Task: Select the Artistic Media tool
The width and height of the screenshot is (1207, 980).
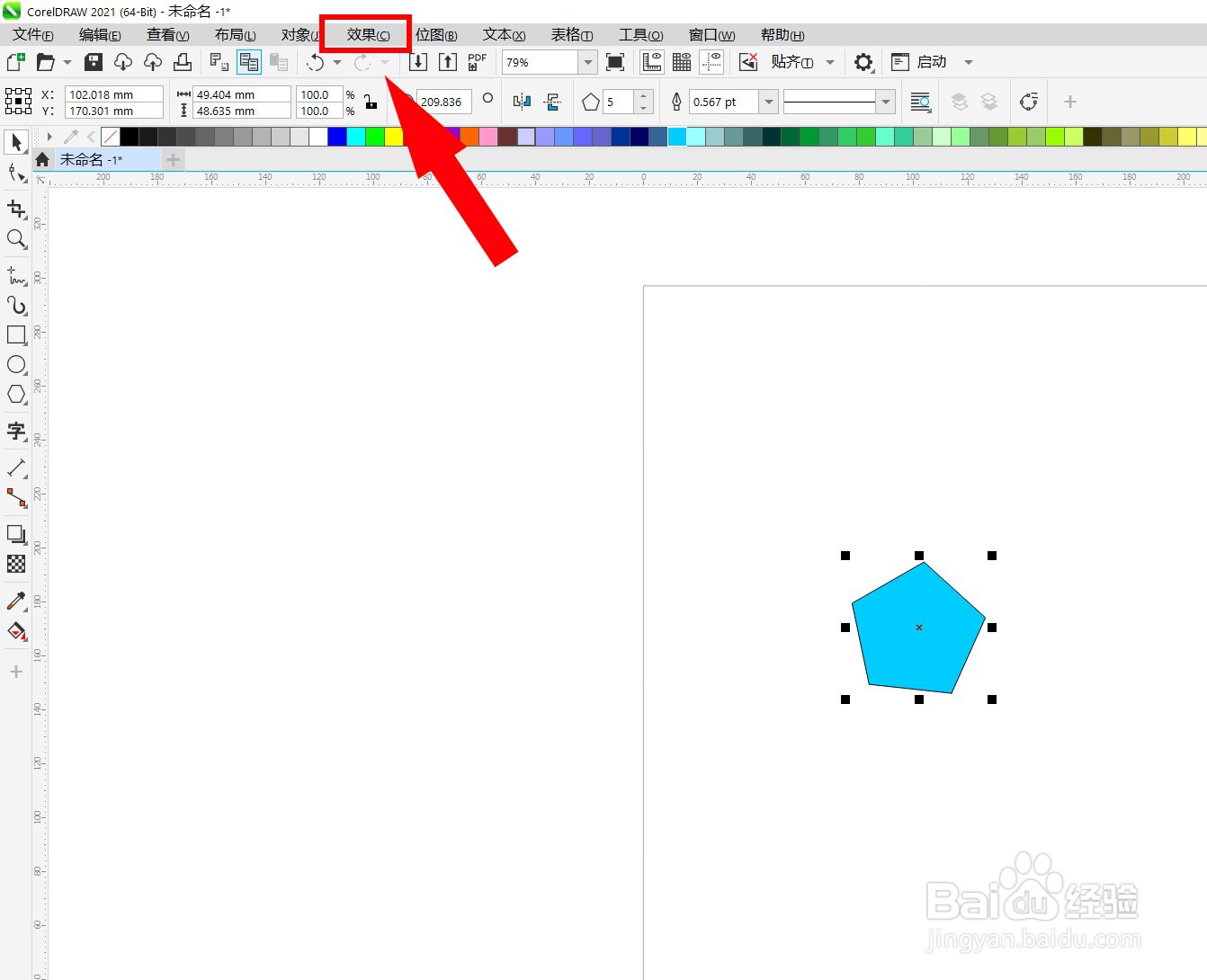Action: [16, 306]
